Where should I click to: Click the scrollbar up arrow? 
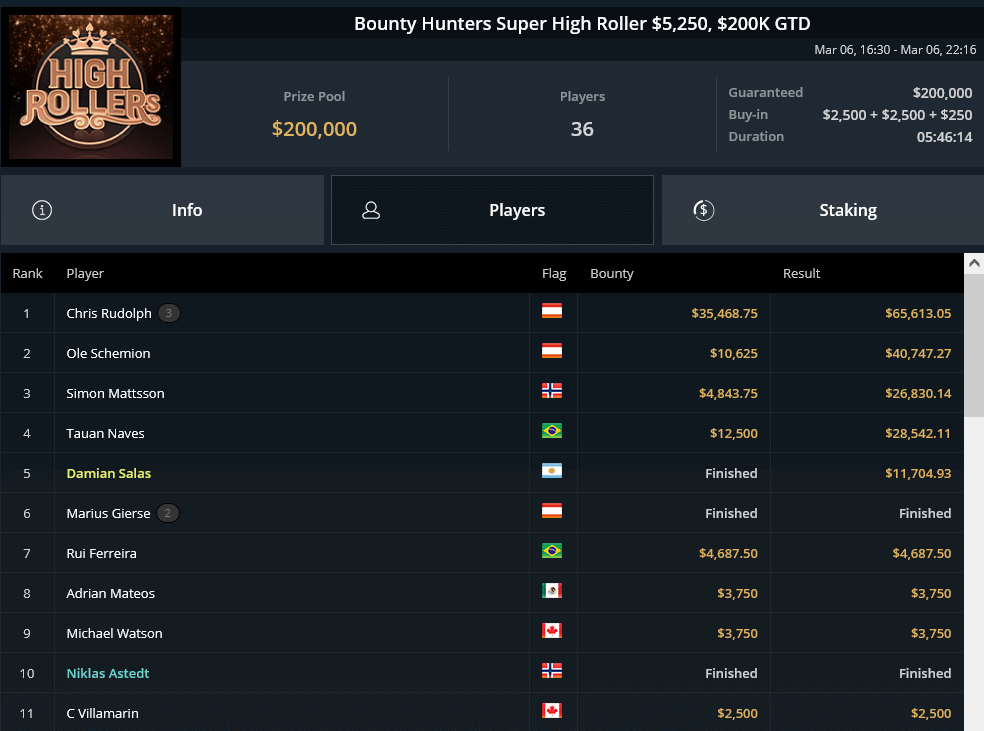975,263
